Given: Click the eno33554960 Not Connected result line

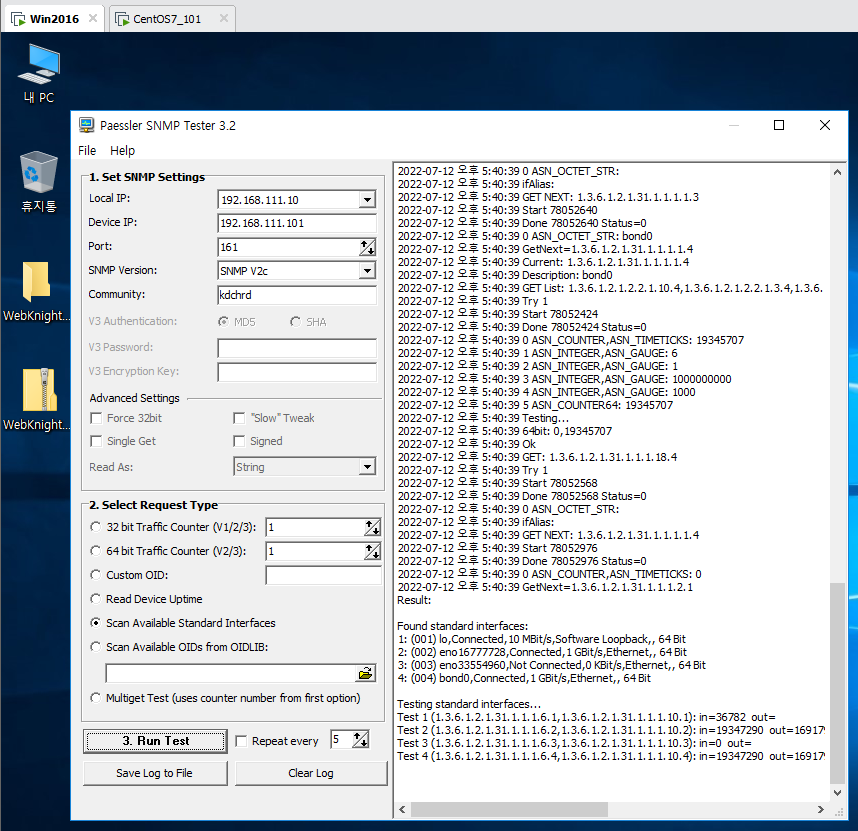Looking at the screenshot, I should click(551, 665).
